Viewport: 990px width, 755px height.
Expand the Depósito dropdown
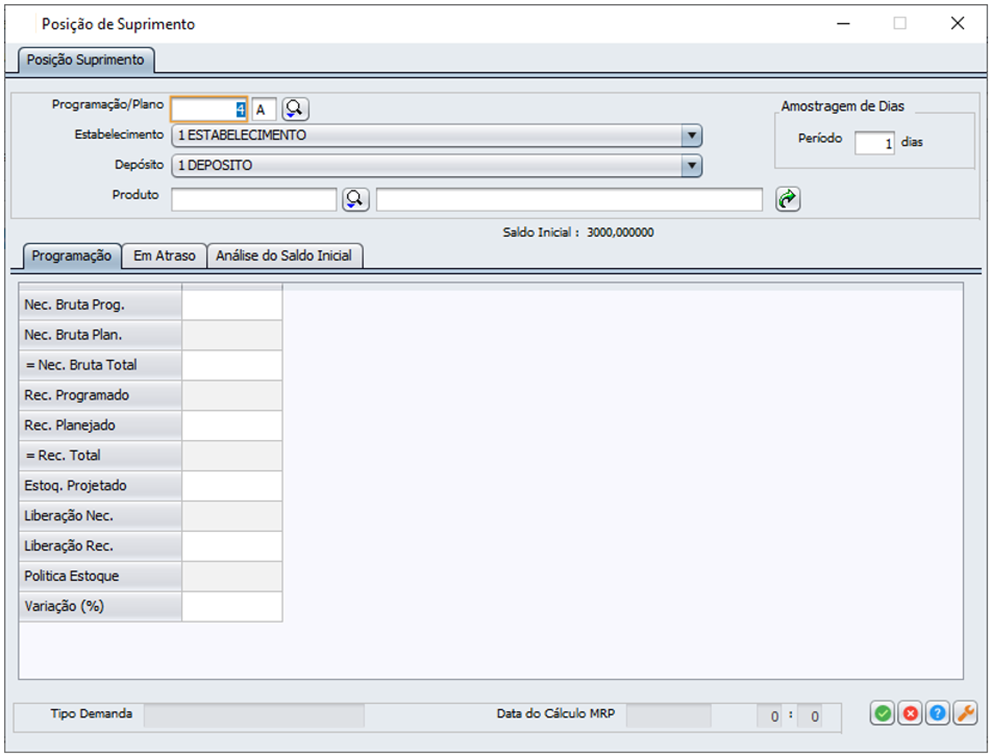point(690,166)
